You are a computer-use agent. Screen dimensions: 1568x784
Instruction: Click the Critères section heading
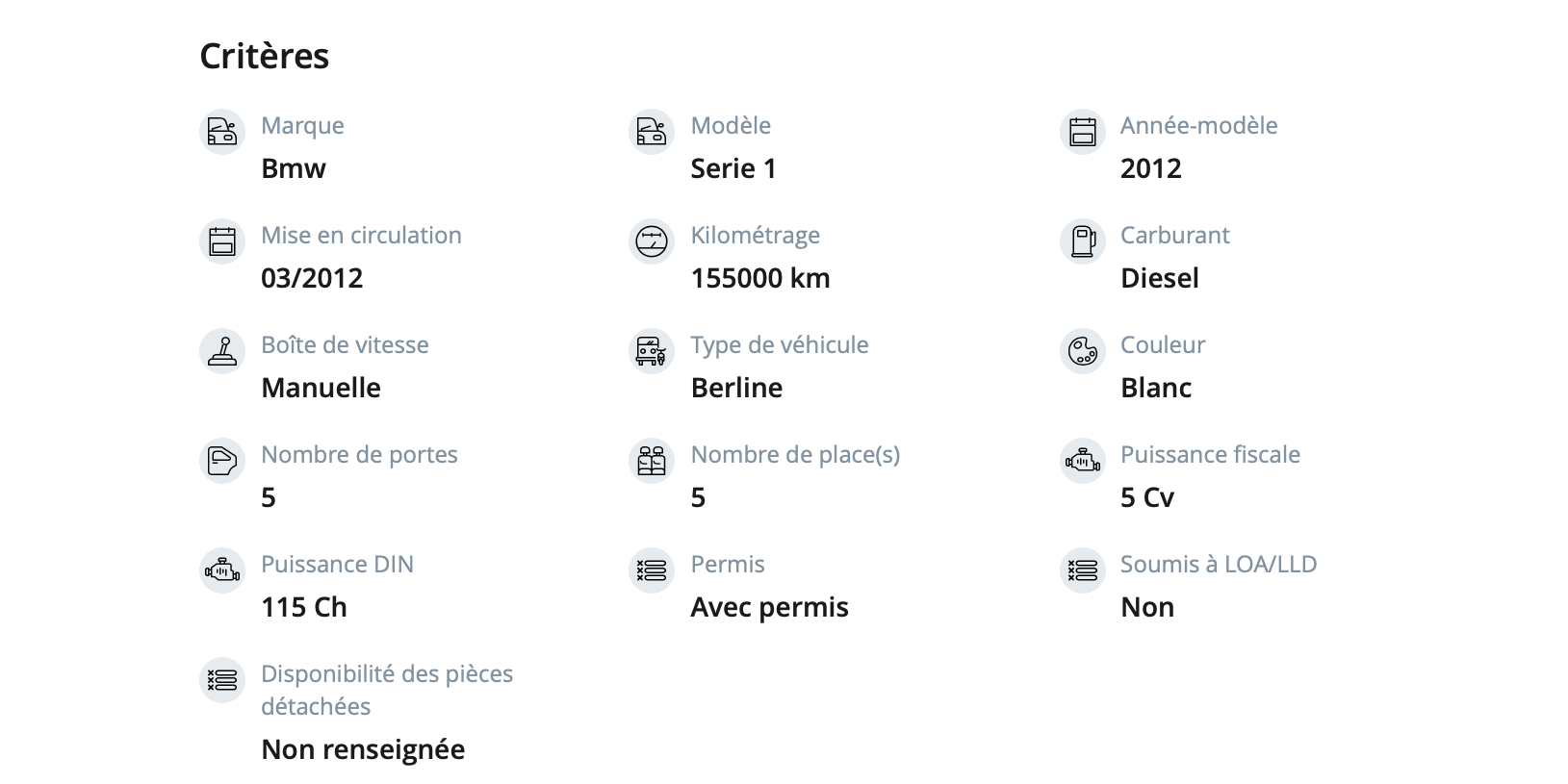pos(265,56)
